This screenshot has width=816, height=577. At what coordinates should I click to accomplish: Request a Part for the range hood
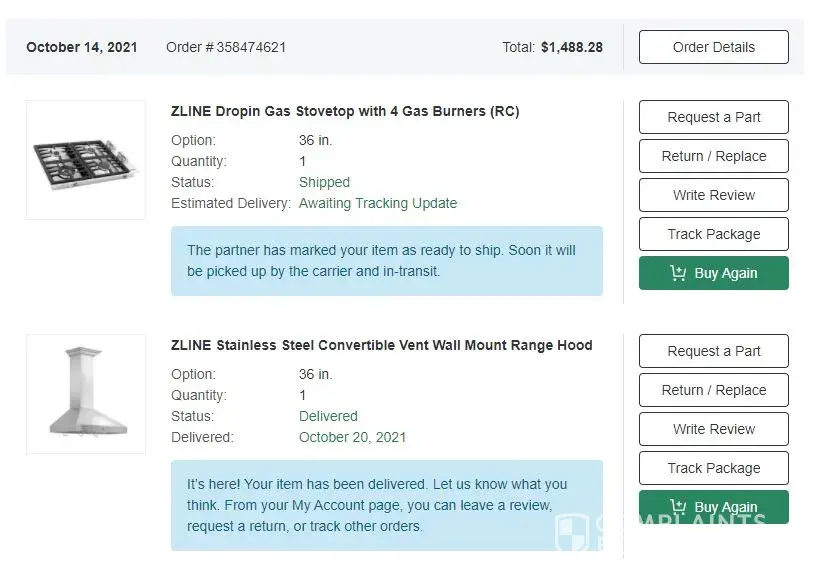tap(713, 351)
